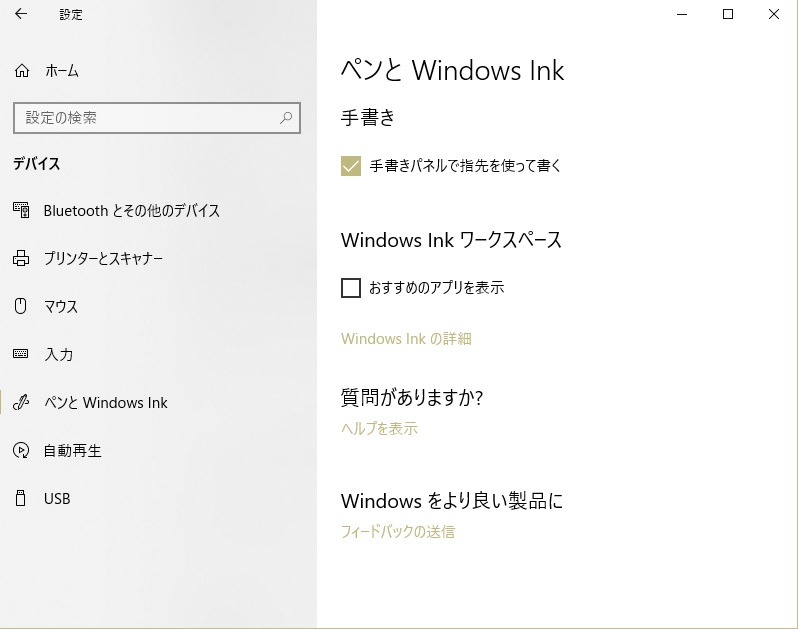Click the 手書き section heading

368,118
